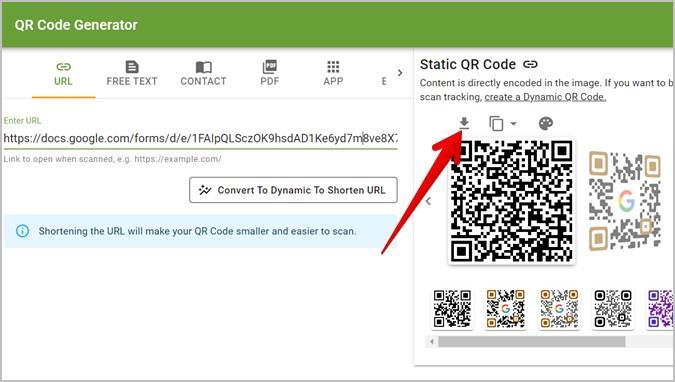
Task: Click the horizontal thumbnail scrollbar
Action: pos(532,342)
